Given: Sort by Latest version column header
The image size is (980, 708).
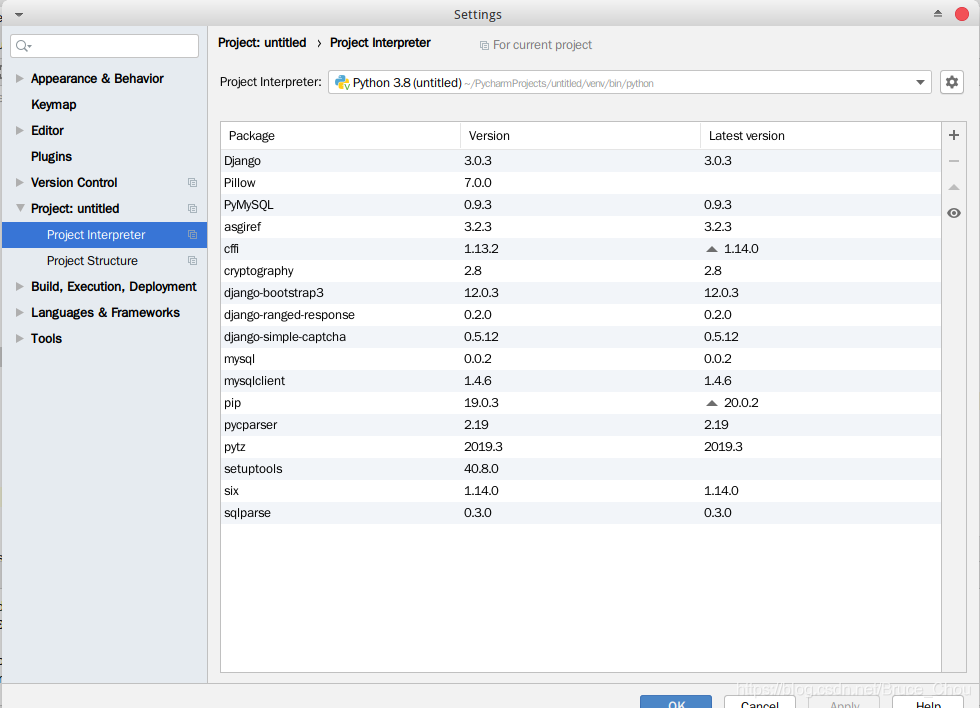Looking at the screenshot, I should click(x=821, y=136).
